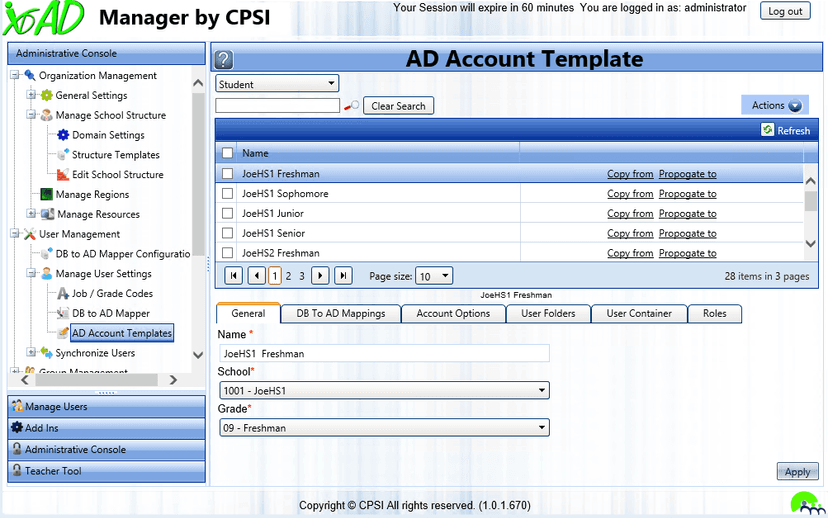Open the Student type dropdown
The height and width of the screenshot is (518, 828).
(x=277, y=84)
